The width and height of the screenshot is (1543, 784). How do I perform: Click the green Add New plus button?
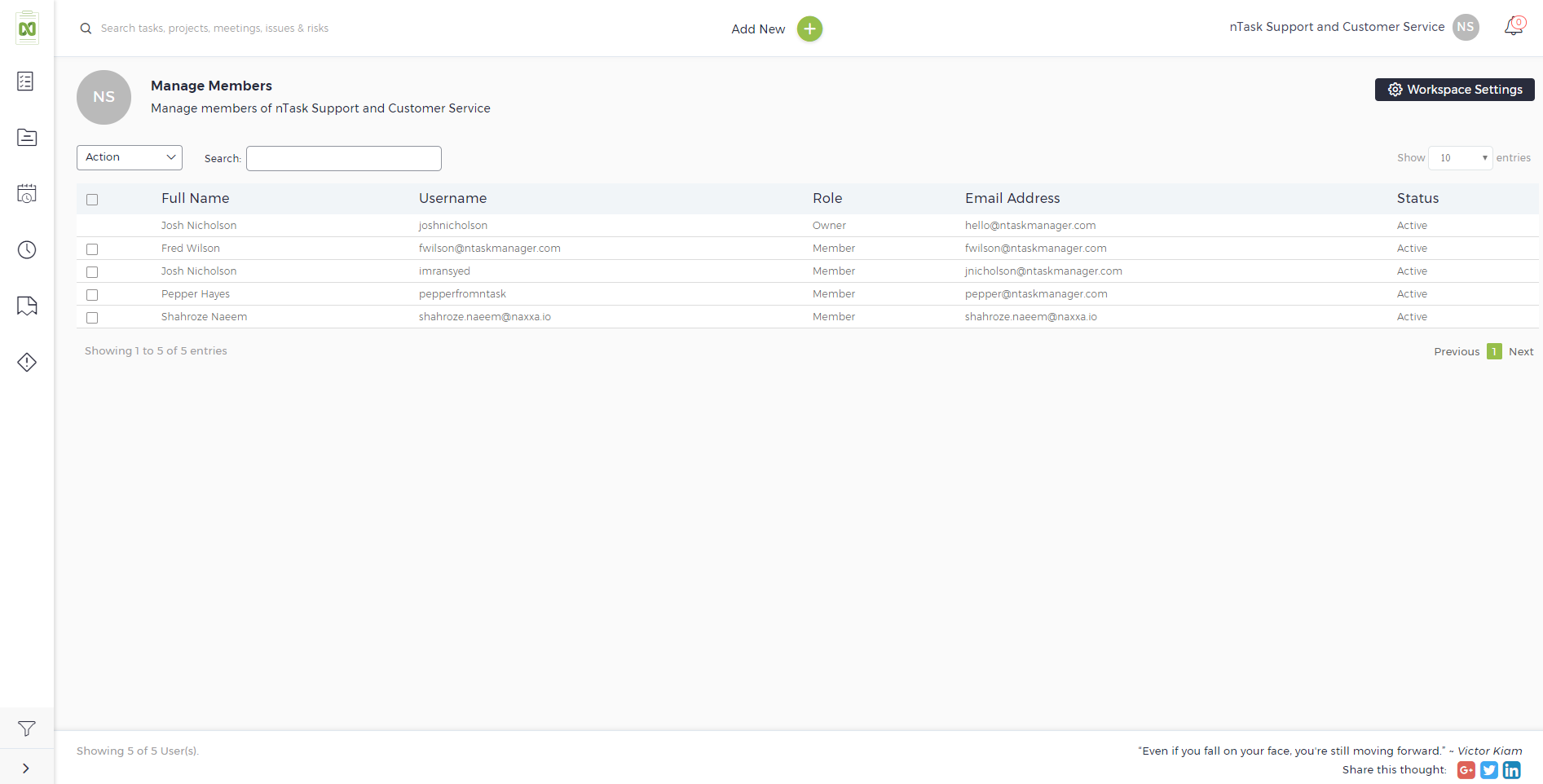(809, 29)
